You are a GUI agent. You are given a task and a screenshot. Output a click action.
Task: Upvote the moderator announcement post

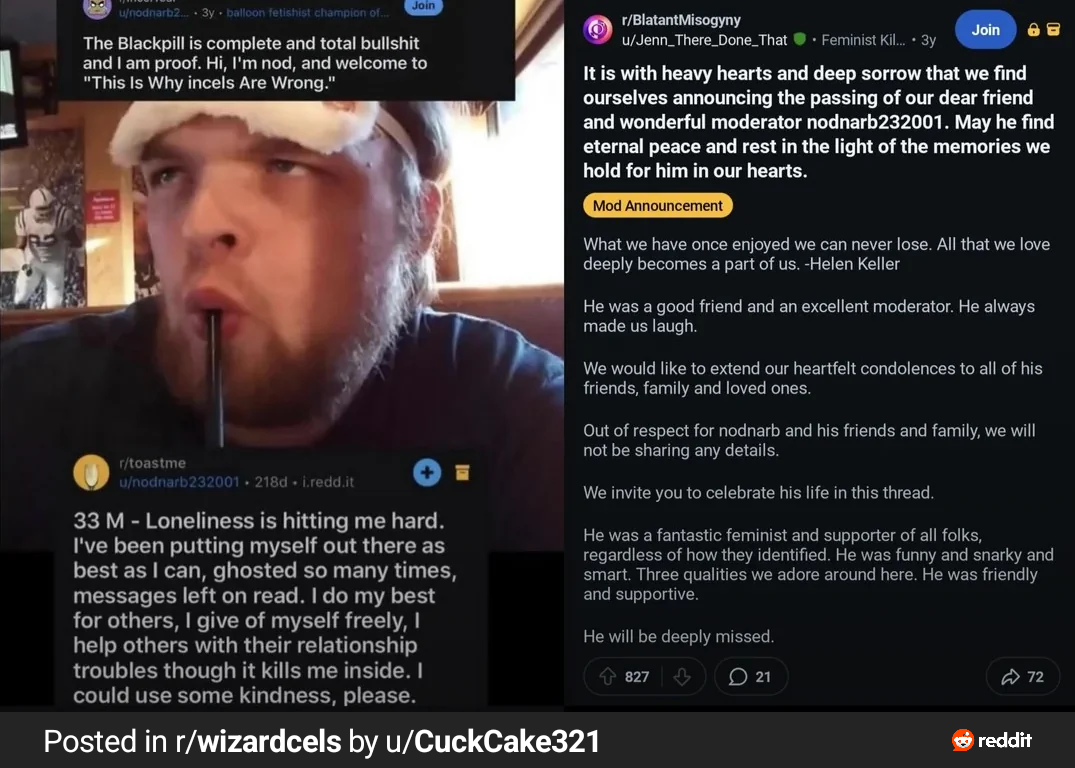point(608,677)
